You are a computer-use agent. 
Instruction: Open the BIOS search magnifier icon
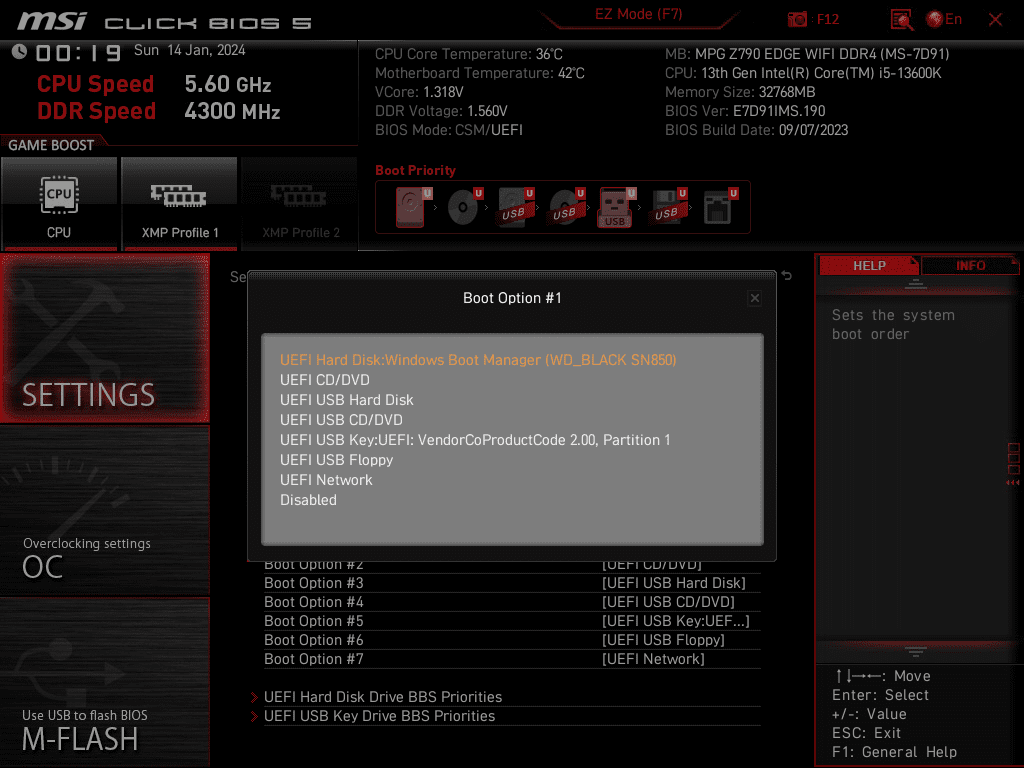tap(902, 20)
